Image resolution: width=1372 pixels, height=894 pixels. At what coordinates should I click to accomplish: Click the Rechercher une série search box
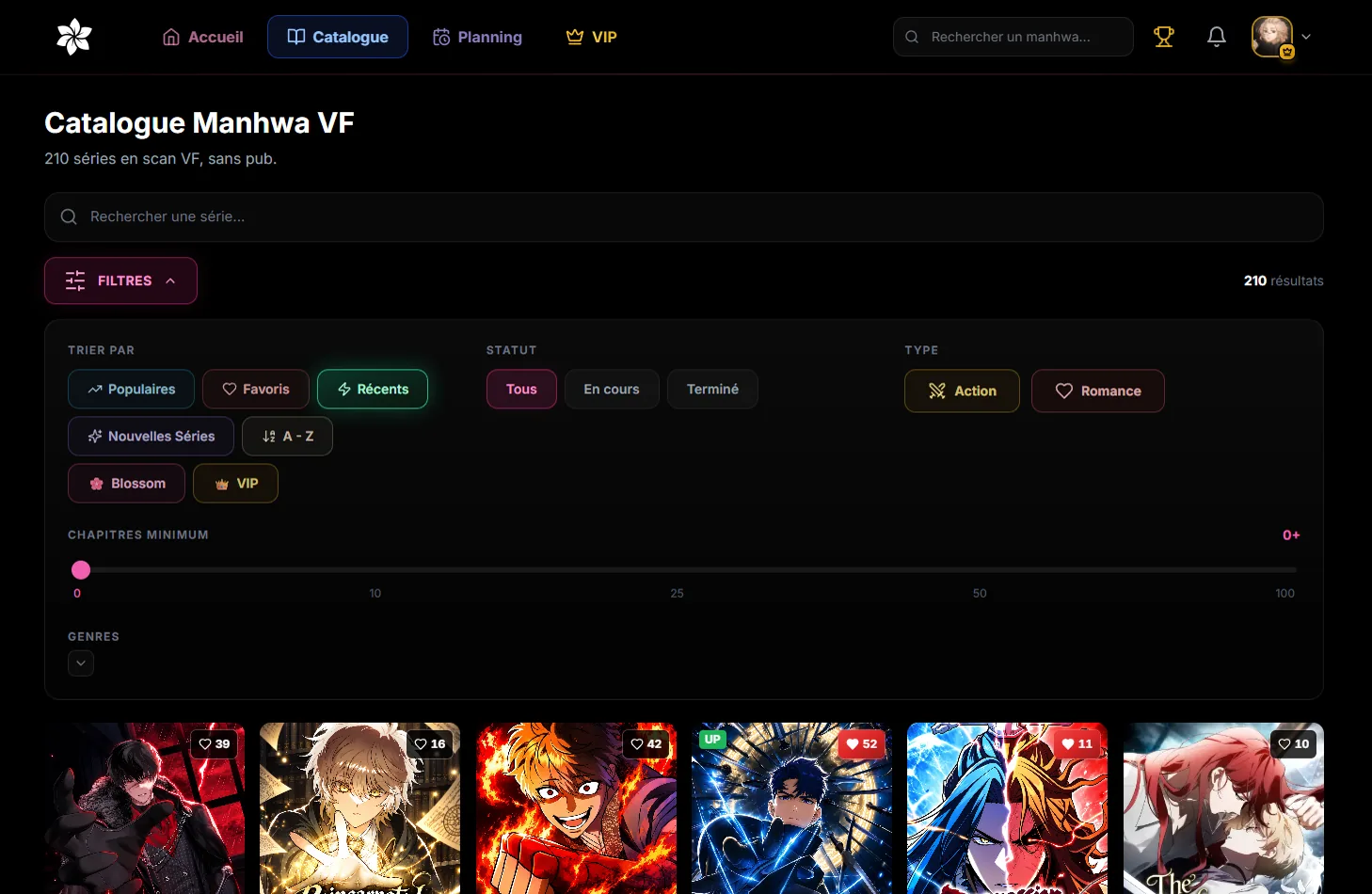pyautogui.click(x=684, y=216)
